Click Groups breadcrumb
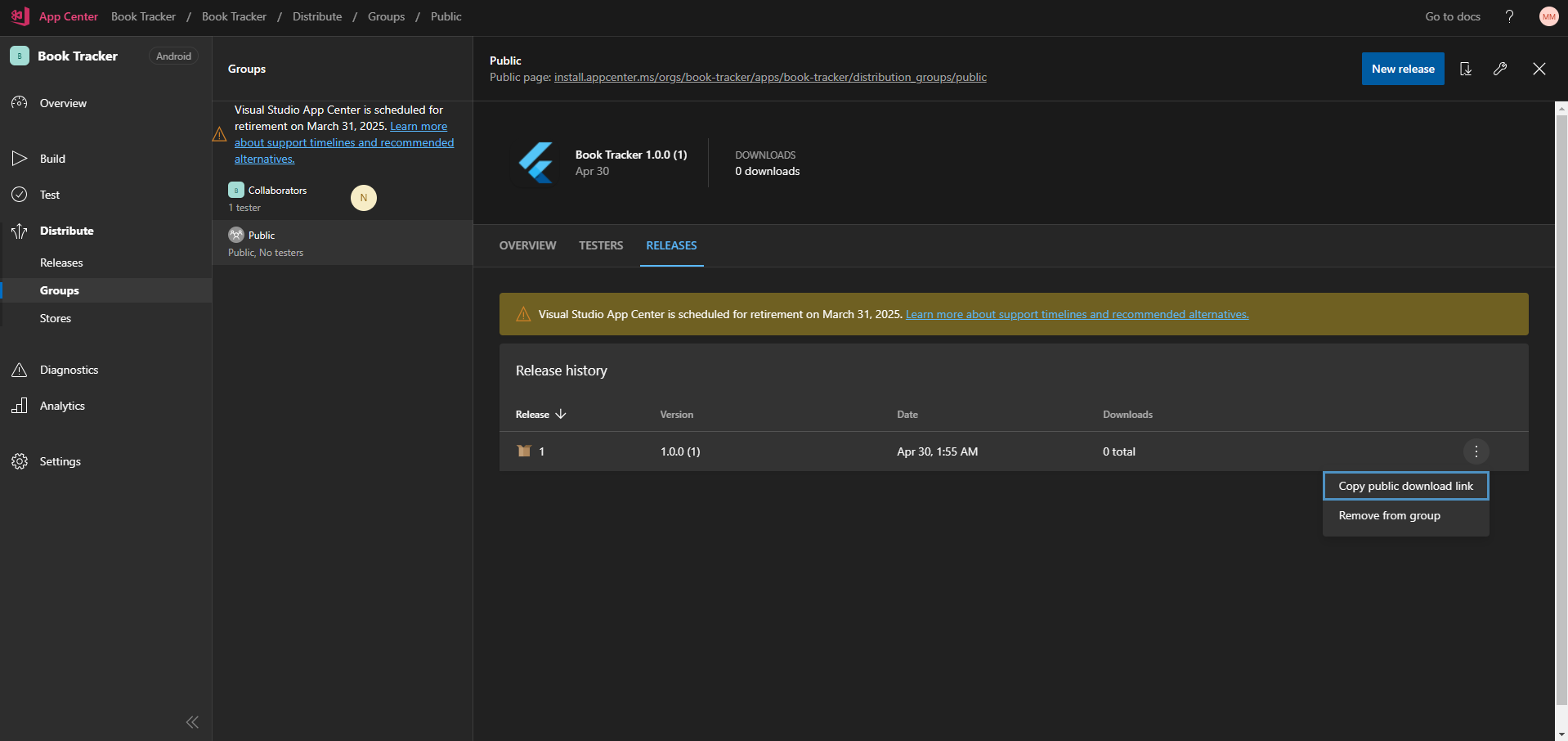The height and width of the screenshot is (741, 1568). pyautogui.click(x=386, y=16)
